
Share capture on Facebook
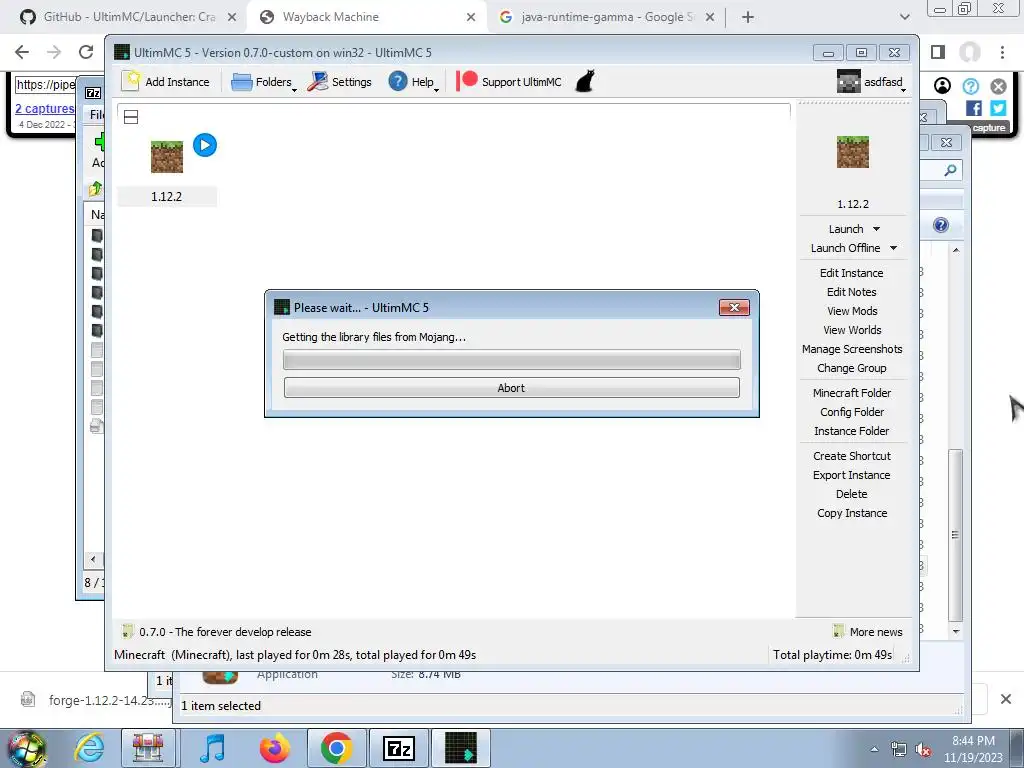[x=973, y=108]
